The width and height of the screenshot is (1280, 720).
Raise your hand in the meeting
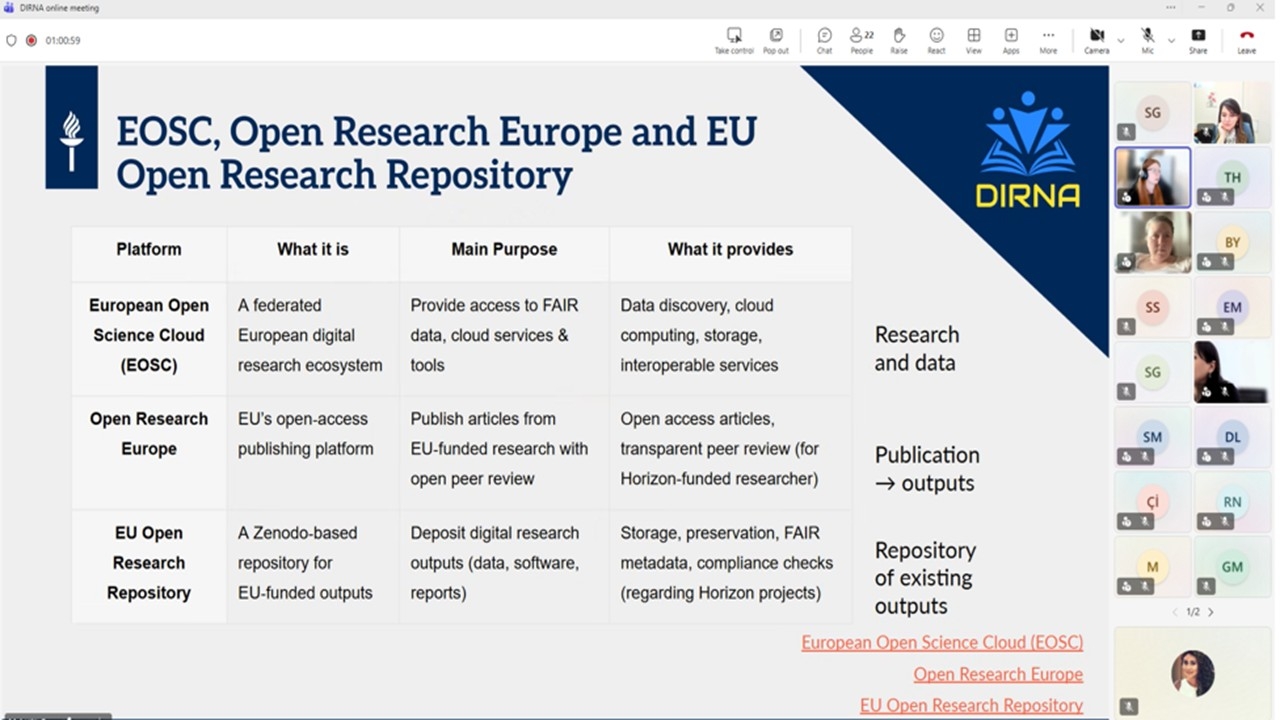(899, 39)
